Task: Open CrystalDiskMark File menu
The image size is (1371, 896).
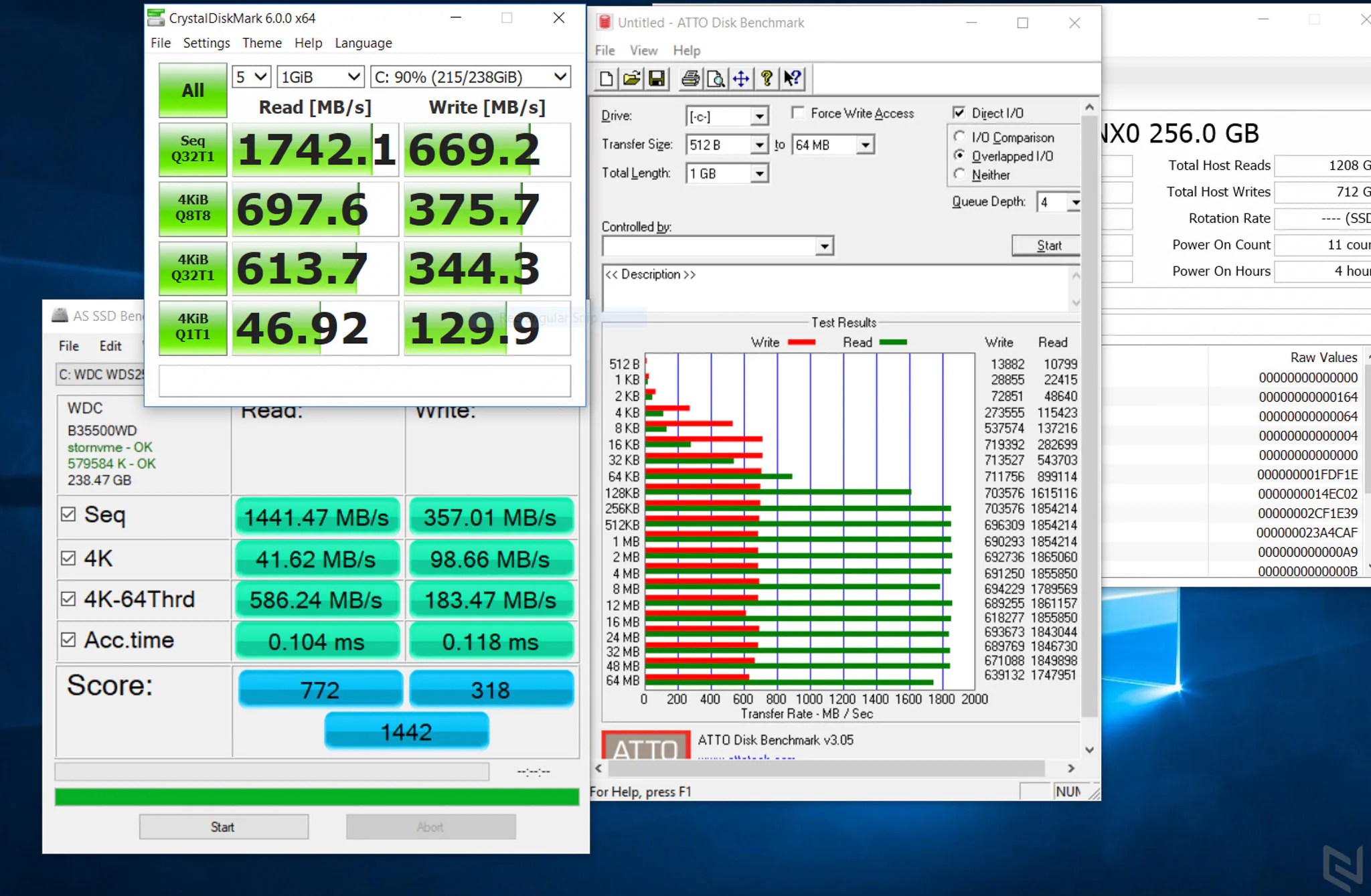Action: 161,43
